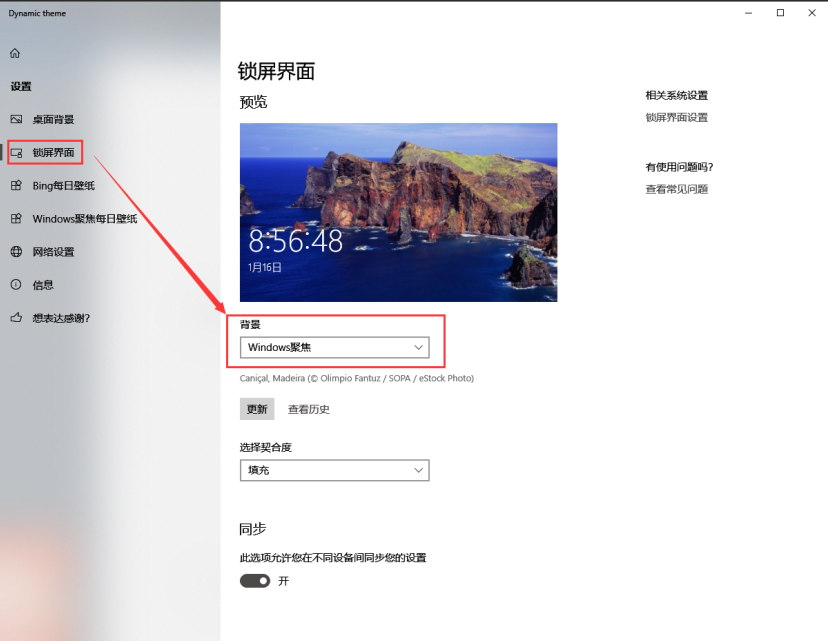This screenshot has height=641, width=828.
Task: Click the 锁屏界面 lock screen icon
Action: pyautogui.click(x=16, y=152)
